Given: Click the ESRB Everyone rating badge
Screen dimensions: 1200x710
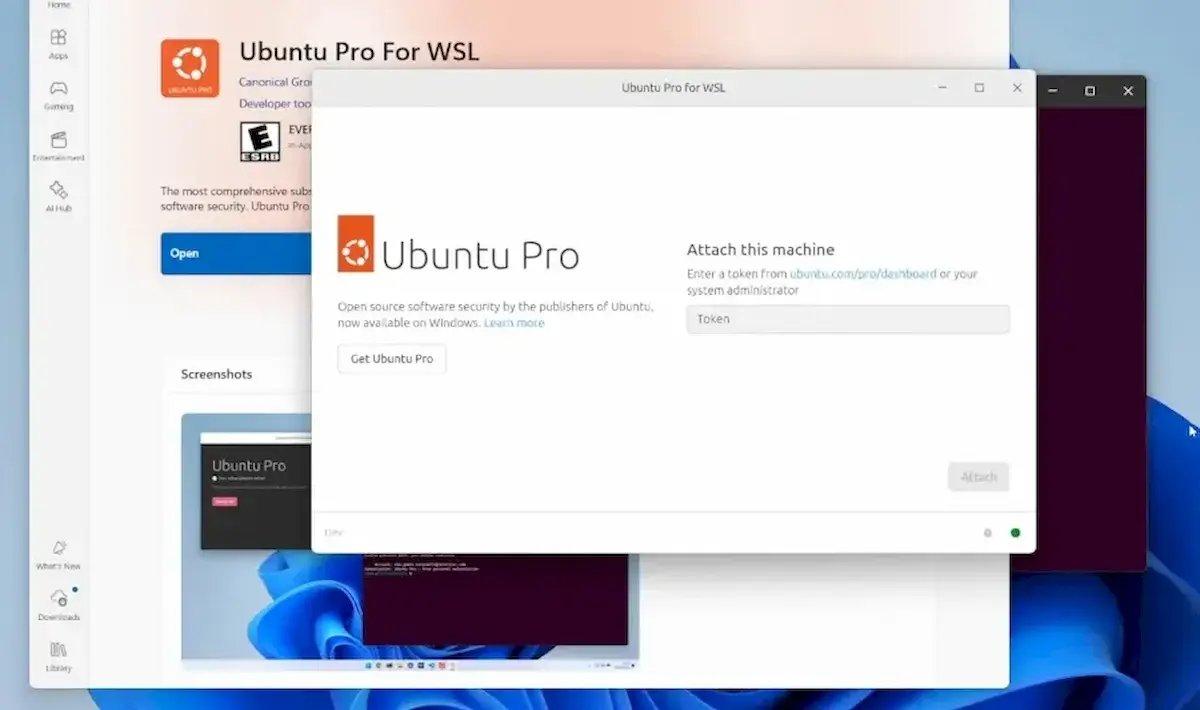Looking at the screenshot, I should coord(260,142).
